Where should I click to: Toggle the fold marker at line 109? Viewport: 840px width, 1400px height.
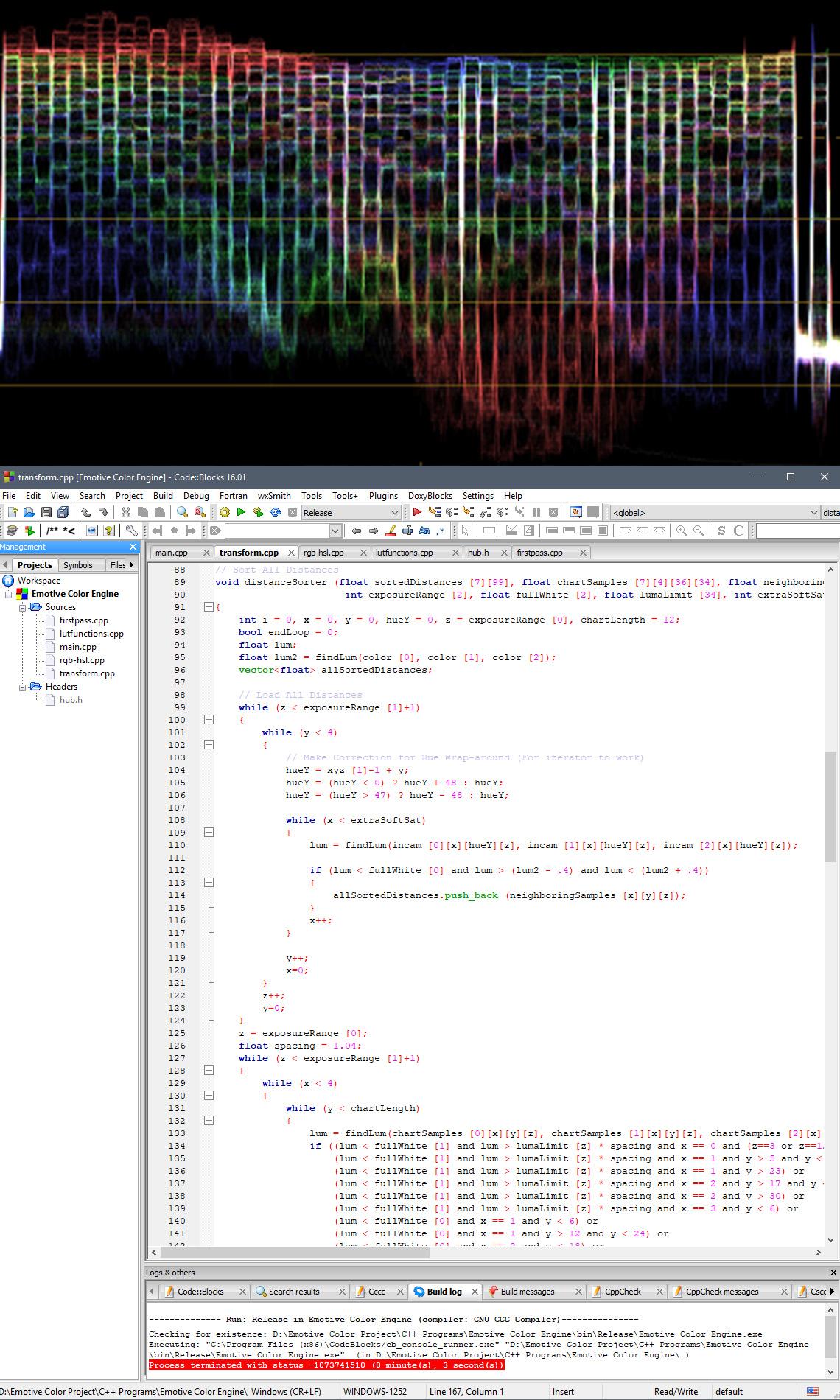[209, 833]
